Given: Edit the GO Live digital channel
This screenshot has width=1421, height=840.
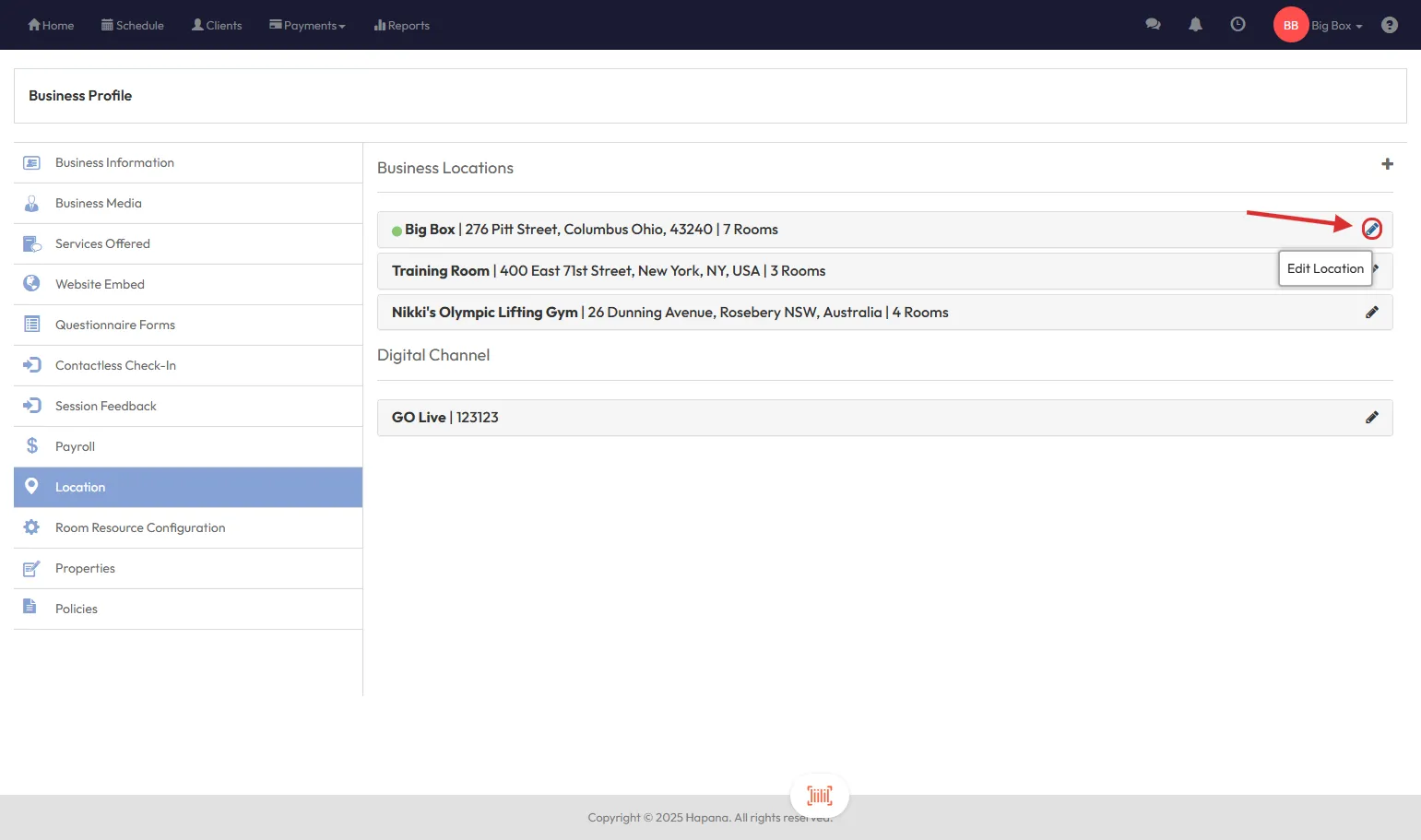Looking at the screenshot, I should pos(1372,418).
